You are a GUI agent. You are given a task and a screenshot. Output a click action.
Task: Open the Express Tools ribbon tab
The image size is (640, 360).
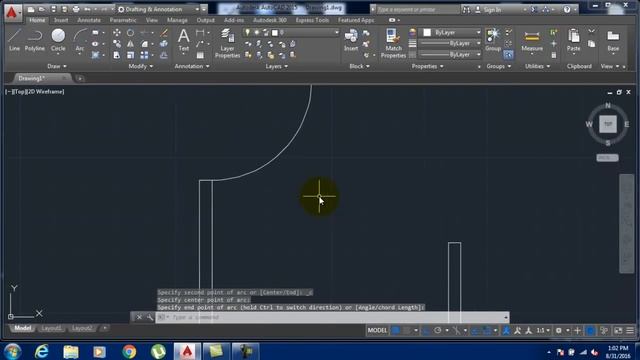pyautogui.click(x=312, y=20)
